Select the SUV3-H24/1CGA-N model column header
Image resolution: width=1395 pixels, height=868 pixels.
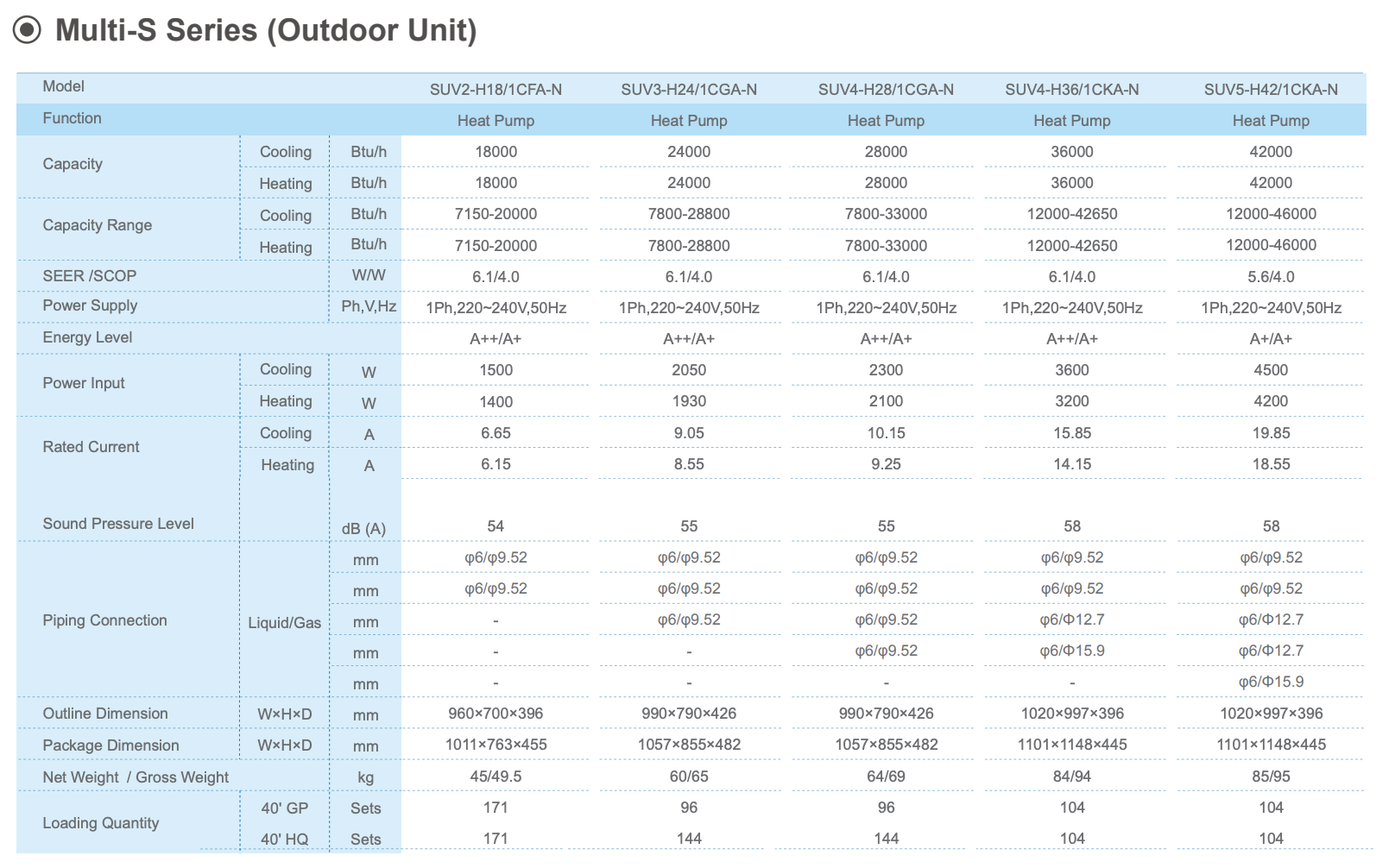[x=688, y=90]
